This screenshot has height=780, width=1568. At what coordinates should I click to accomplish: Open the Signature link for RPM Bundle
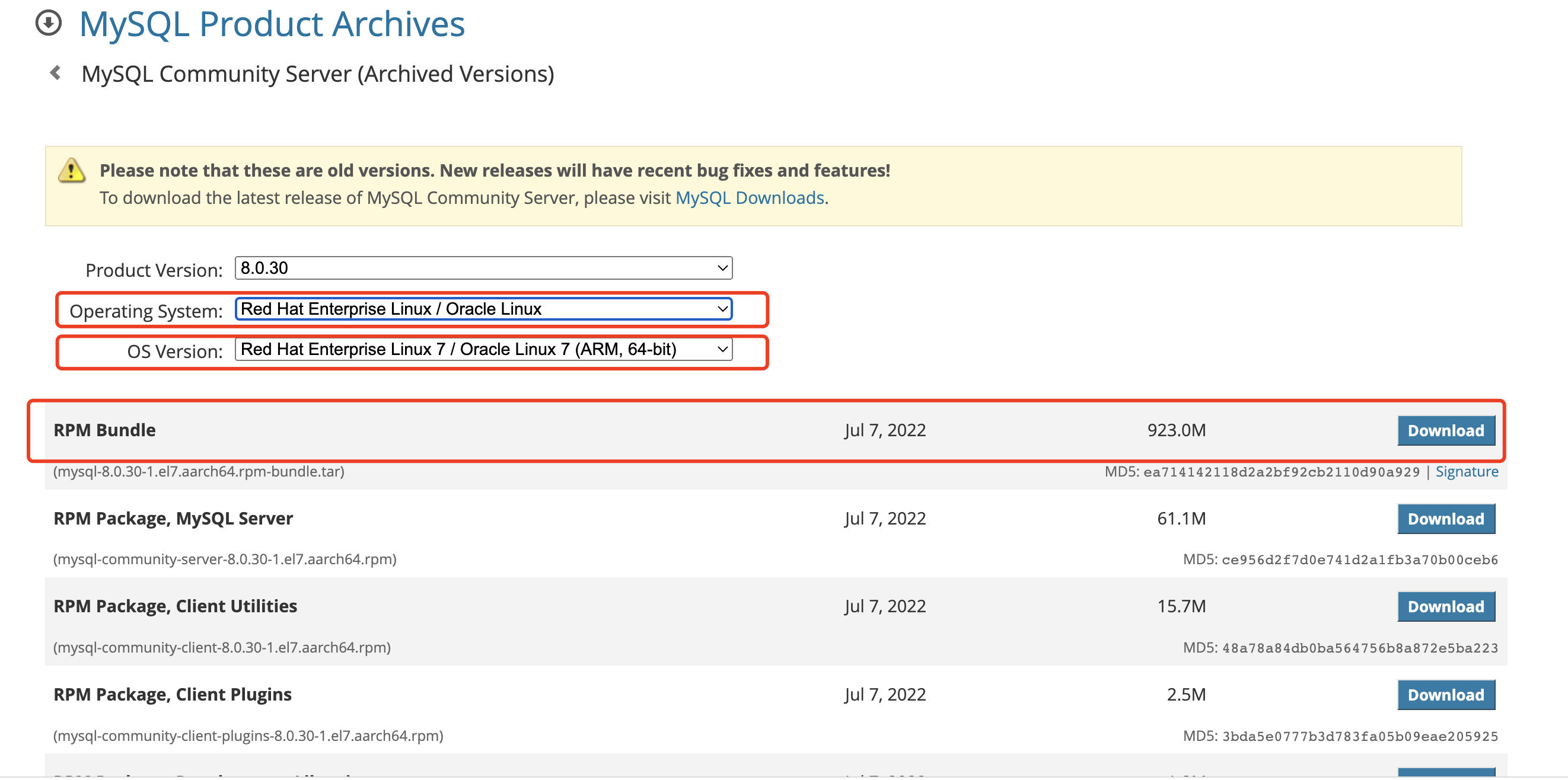(x=1467, y=472)
